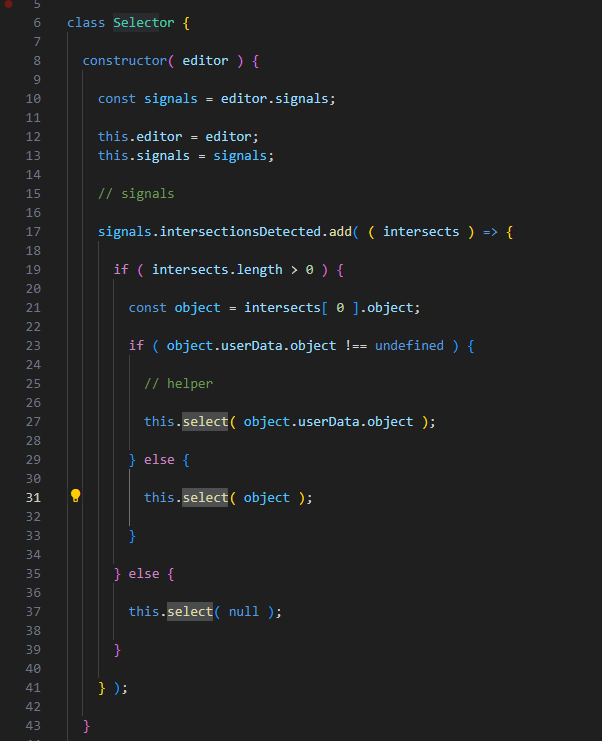Click the null argument on line 37
The image size is (602, 741).
[x=244, y=612]
